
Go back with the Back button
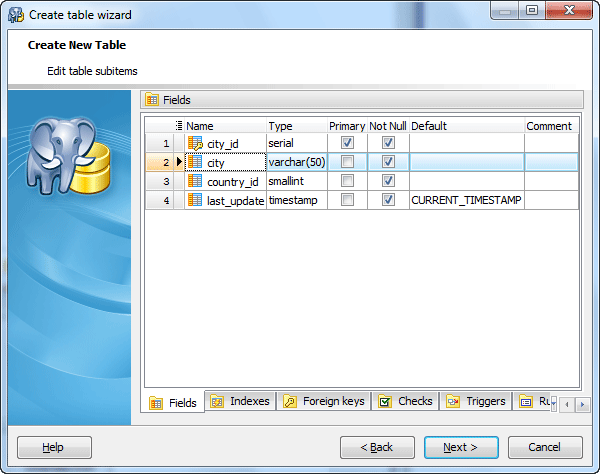[x=377, y=447]
